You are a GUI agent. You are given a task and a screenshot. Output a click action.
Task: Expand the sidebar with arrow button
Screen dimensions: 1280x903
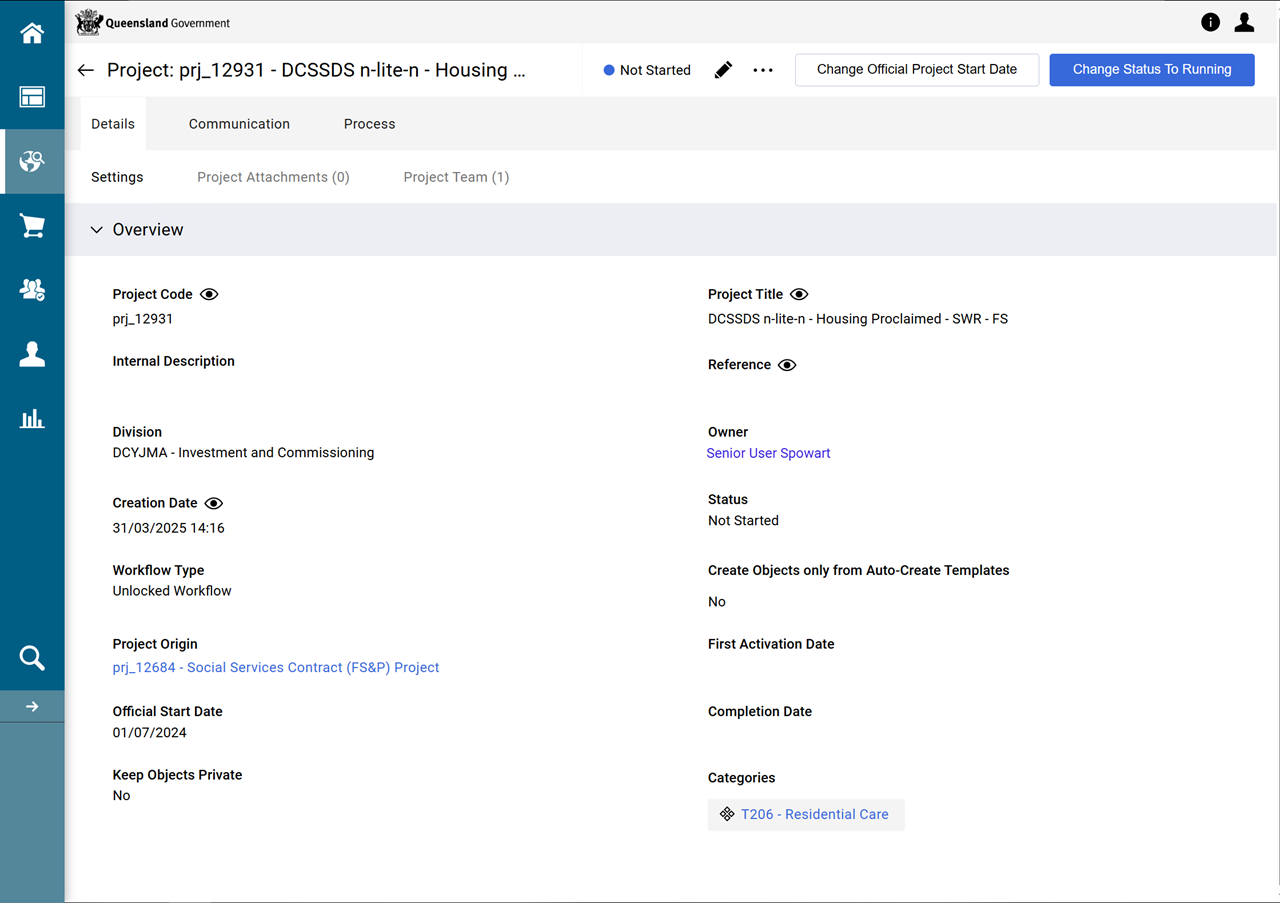32,707
